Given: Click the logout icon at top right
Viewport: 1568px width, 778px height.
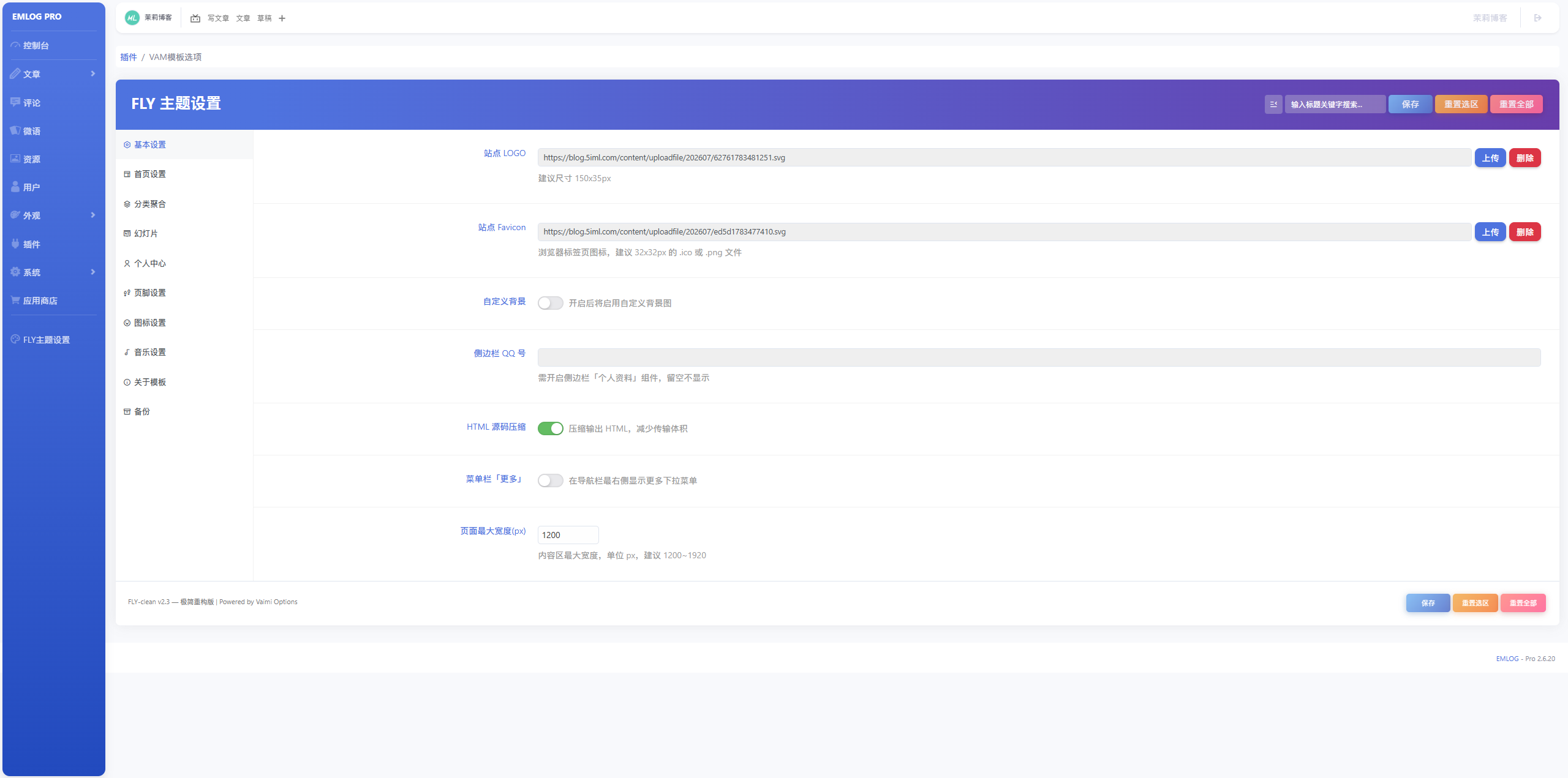Looking at the screenshot, I should 1537,18.
